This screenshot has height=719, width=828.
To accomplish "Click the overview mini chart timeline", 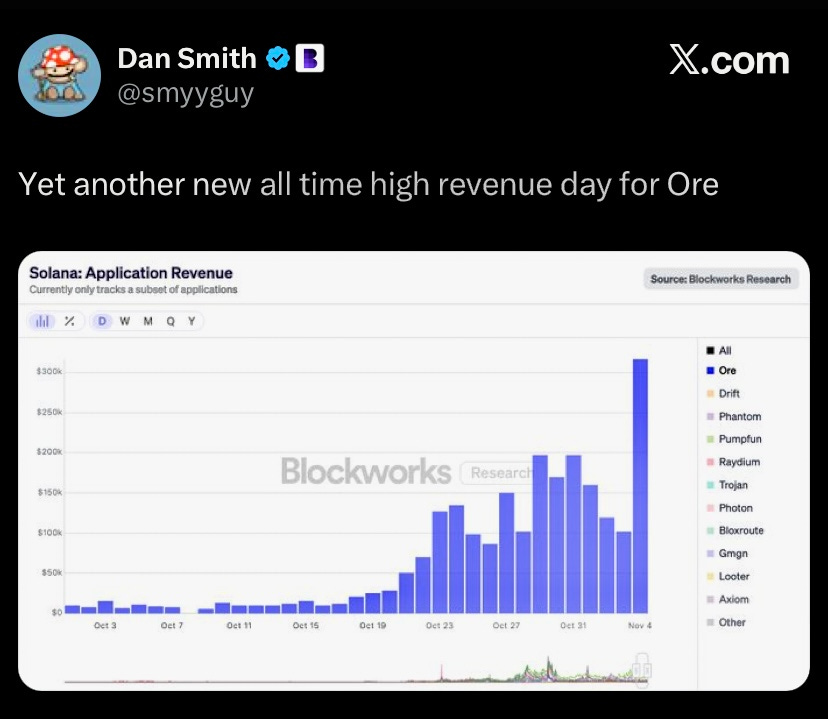I will (356, 671).
